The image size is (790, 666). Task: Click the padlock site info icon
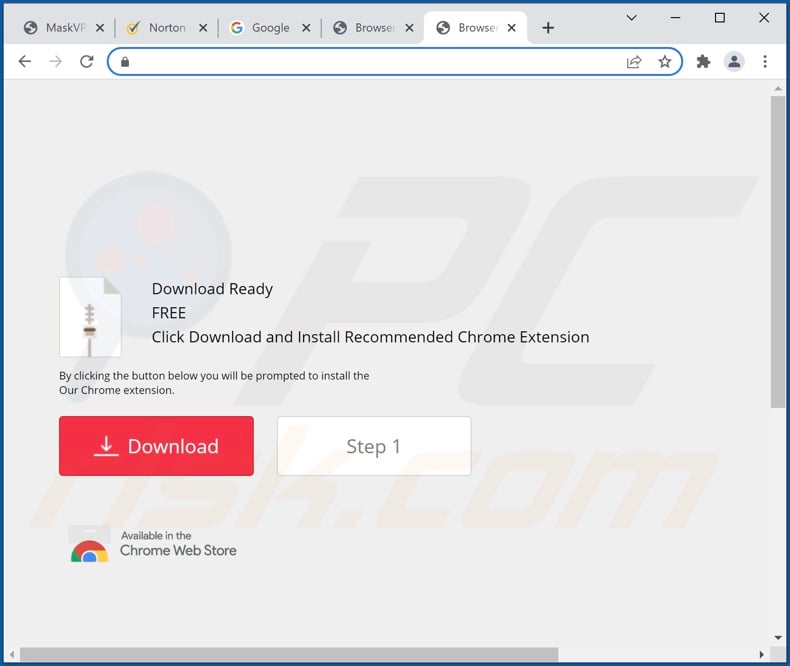pyautogui.click(x=125, y=61)
